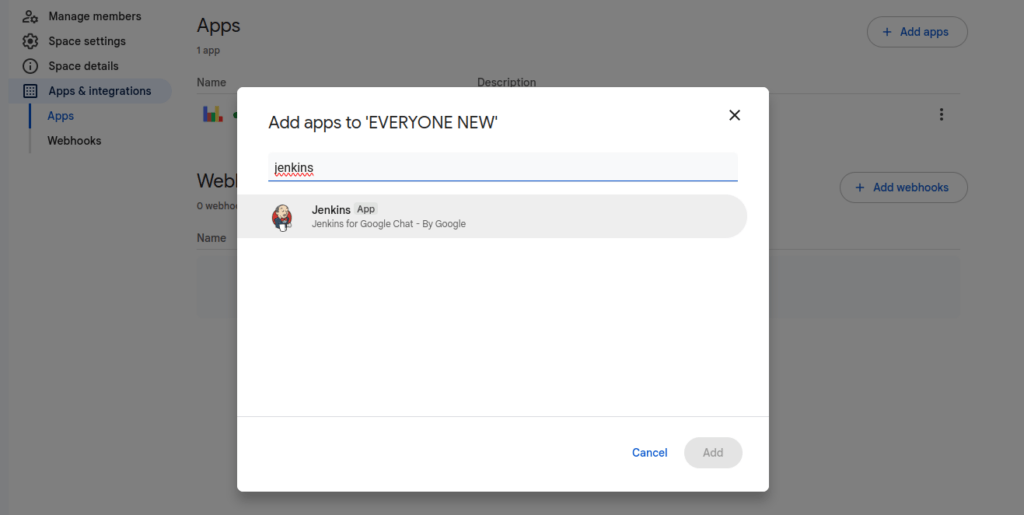Click the colored bar chart app icon
The height and width of the screenshot is (515, 1024).
click(x=212, y=114)
